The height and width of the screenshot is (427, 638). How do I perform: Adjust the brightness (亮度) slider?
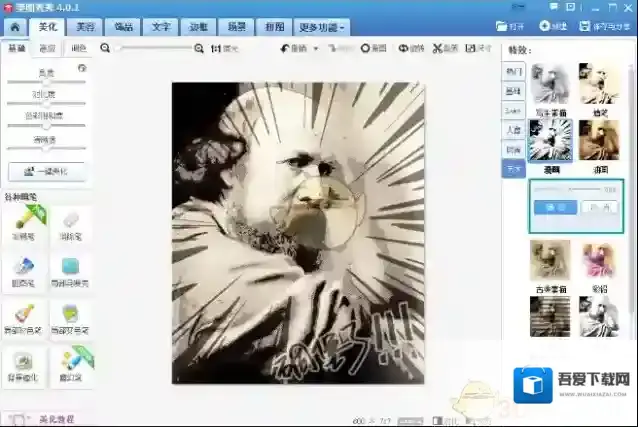[x=46, y=82]
